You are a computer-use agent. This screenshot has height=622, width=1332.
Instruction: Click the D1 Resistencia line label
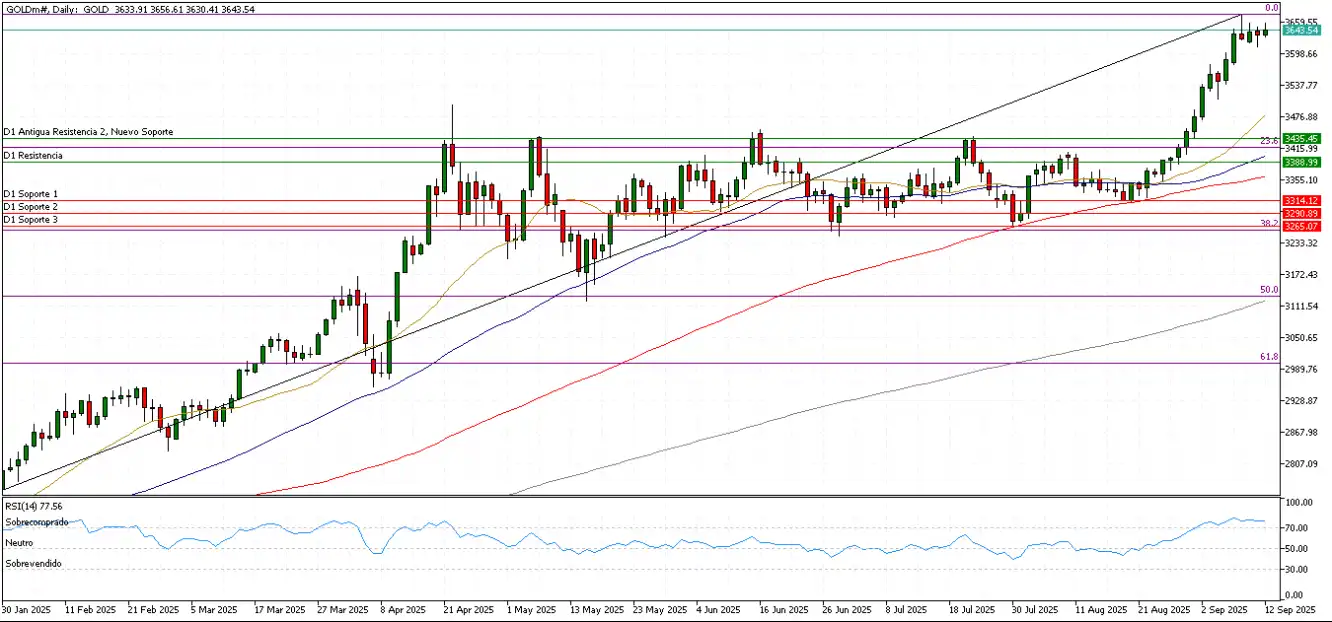(x=33, y=156)
